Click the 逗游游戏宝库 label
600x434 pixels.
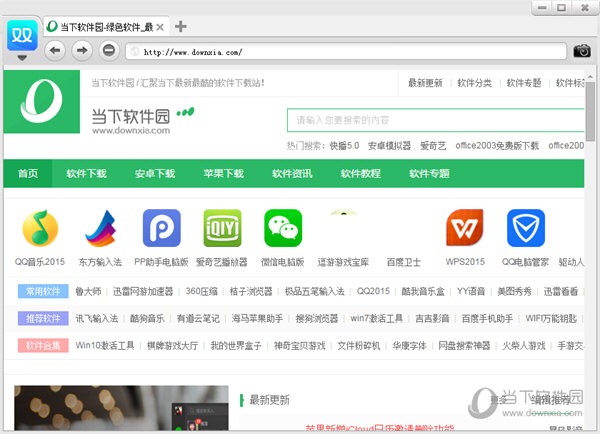[343, 262]
